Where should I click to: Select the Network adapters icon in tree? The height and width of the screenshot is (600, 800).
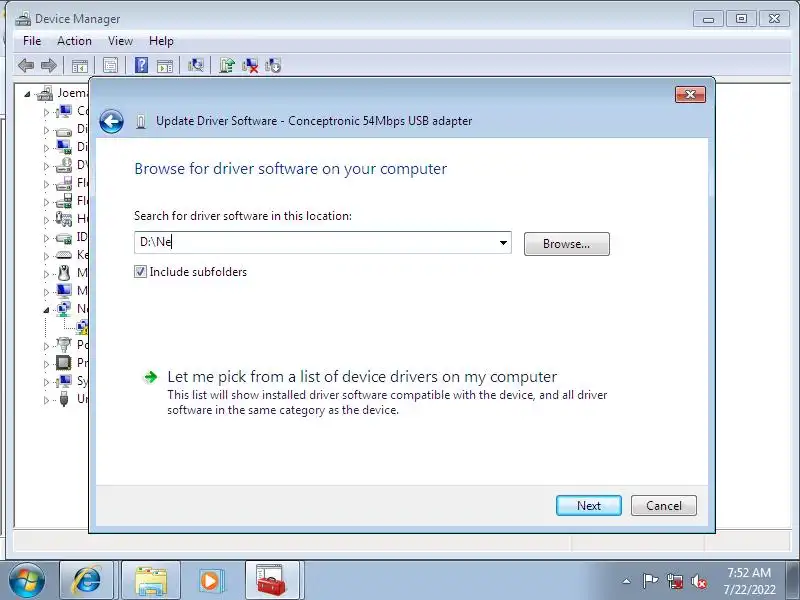(x=64, y=308)
